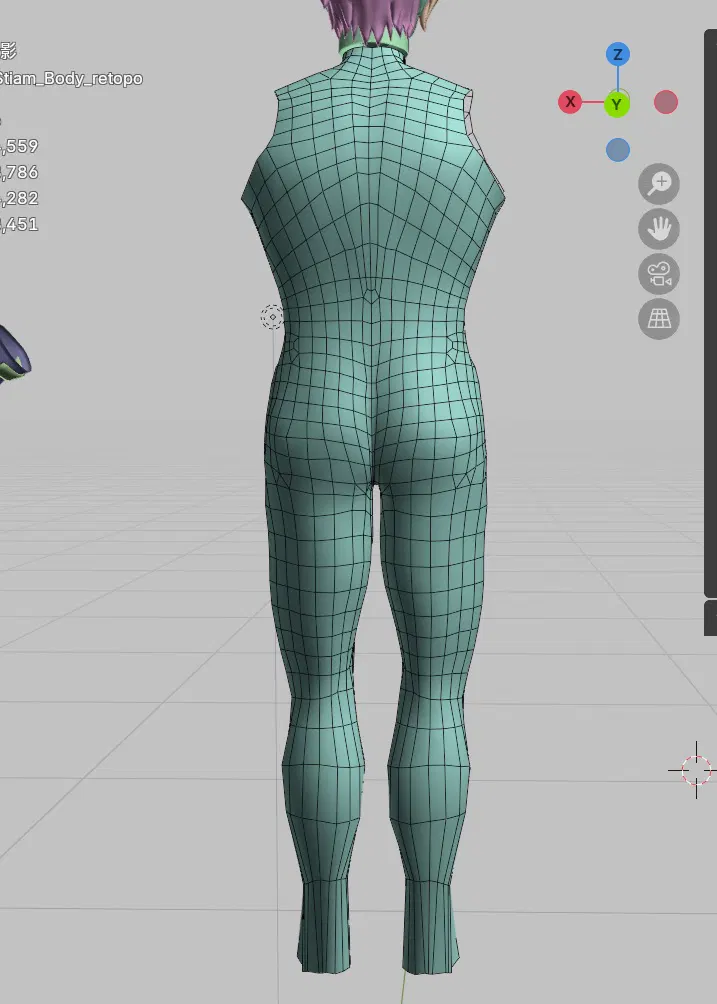
Task: Click the zoom magnifier viewport icon
Action: click(x=659, y=183)
